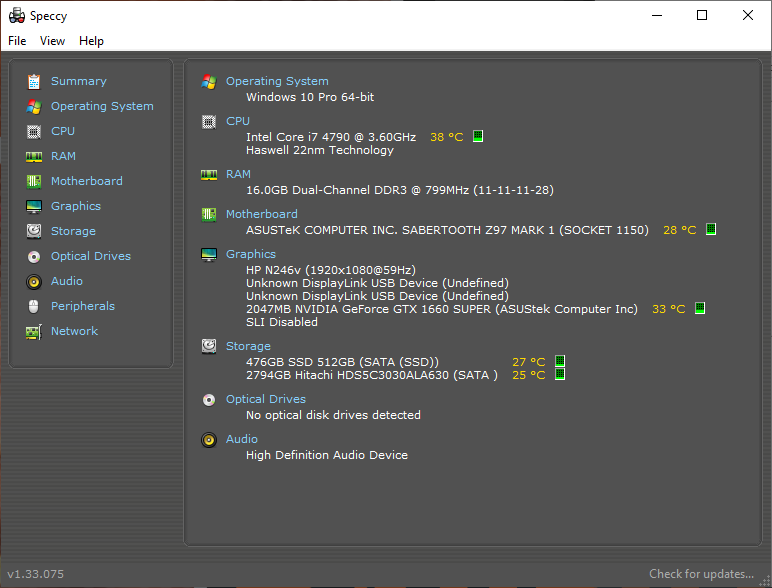Show Audio section from sidebar
This screenshot has height=588, width=772.
tap(67, 281)
